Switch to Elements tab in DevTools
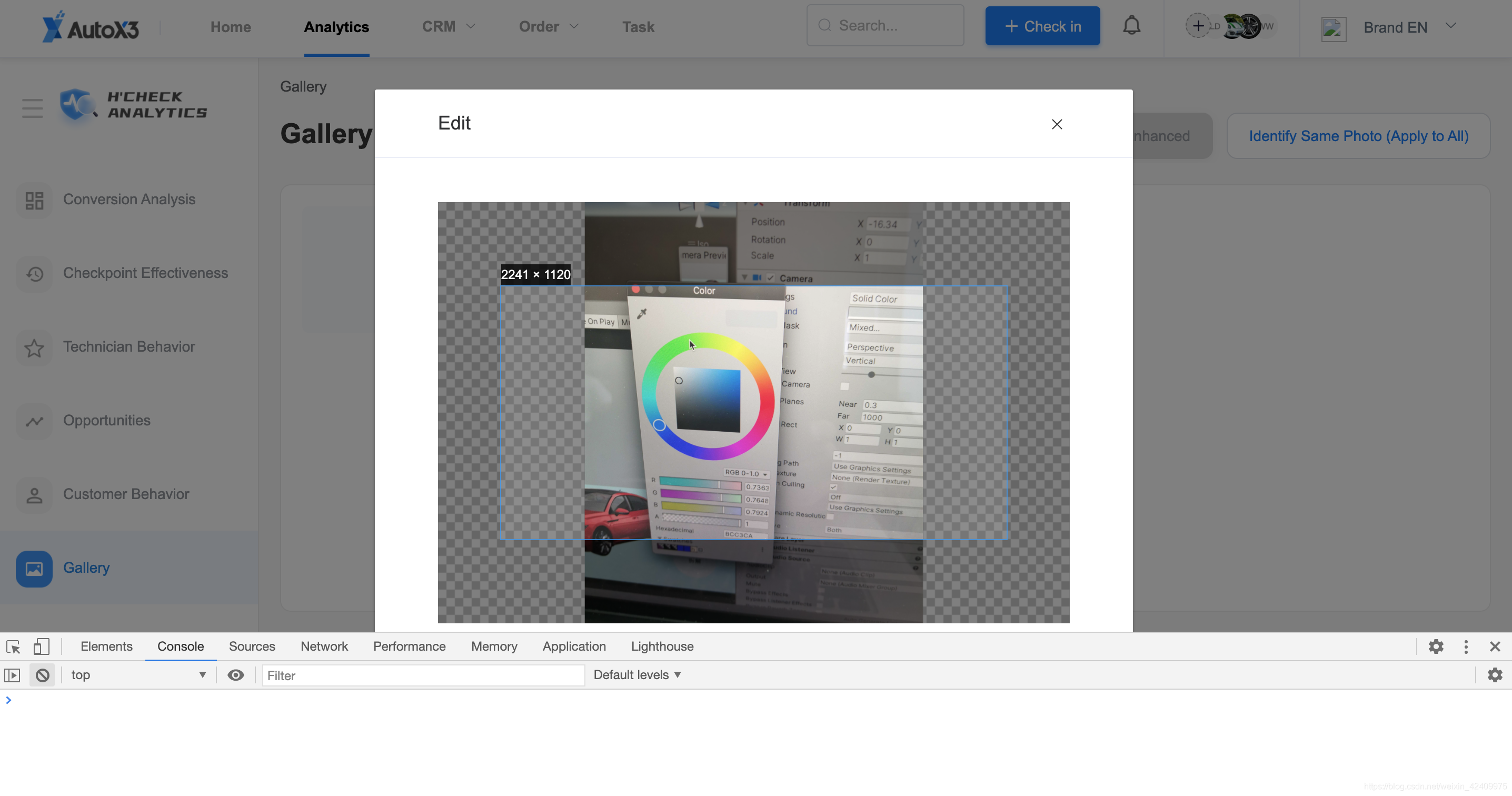 coord(106,646)
